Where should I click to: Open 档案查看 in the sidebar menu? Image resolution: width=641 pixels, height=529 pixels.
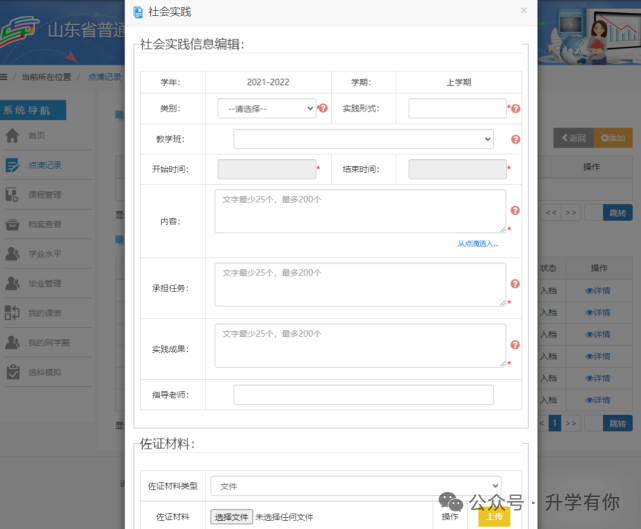tap(45, 224)
